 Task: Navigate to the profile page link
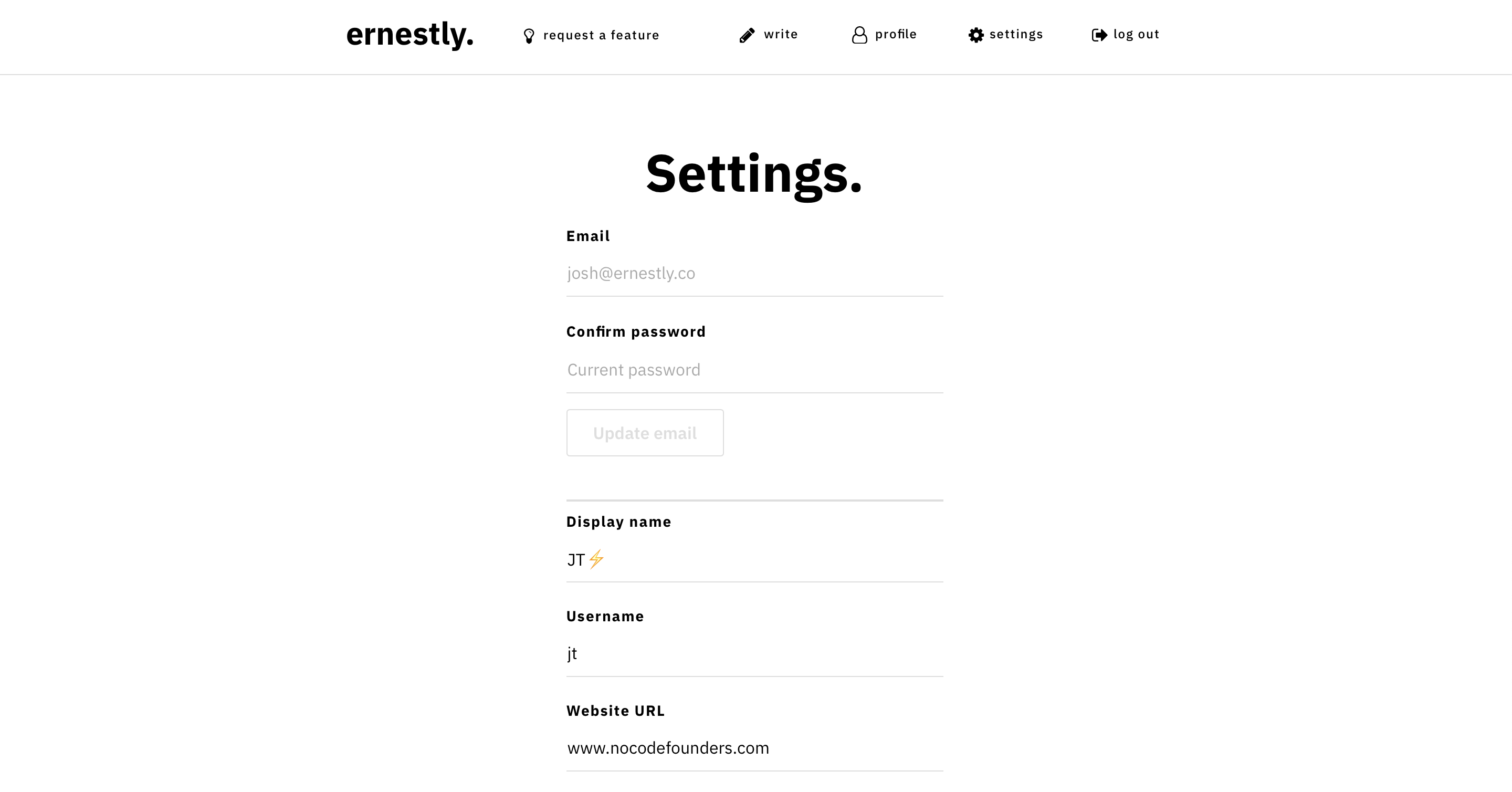click(x=896, y=34)
